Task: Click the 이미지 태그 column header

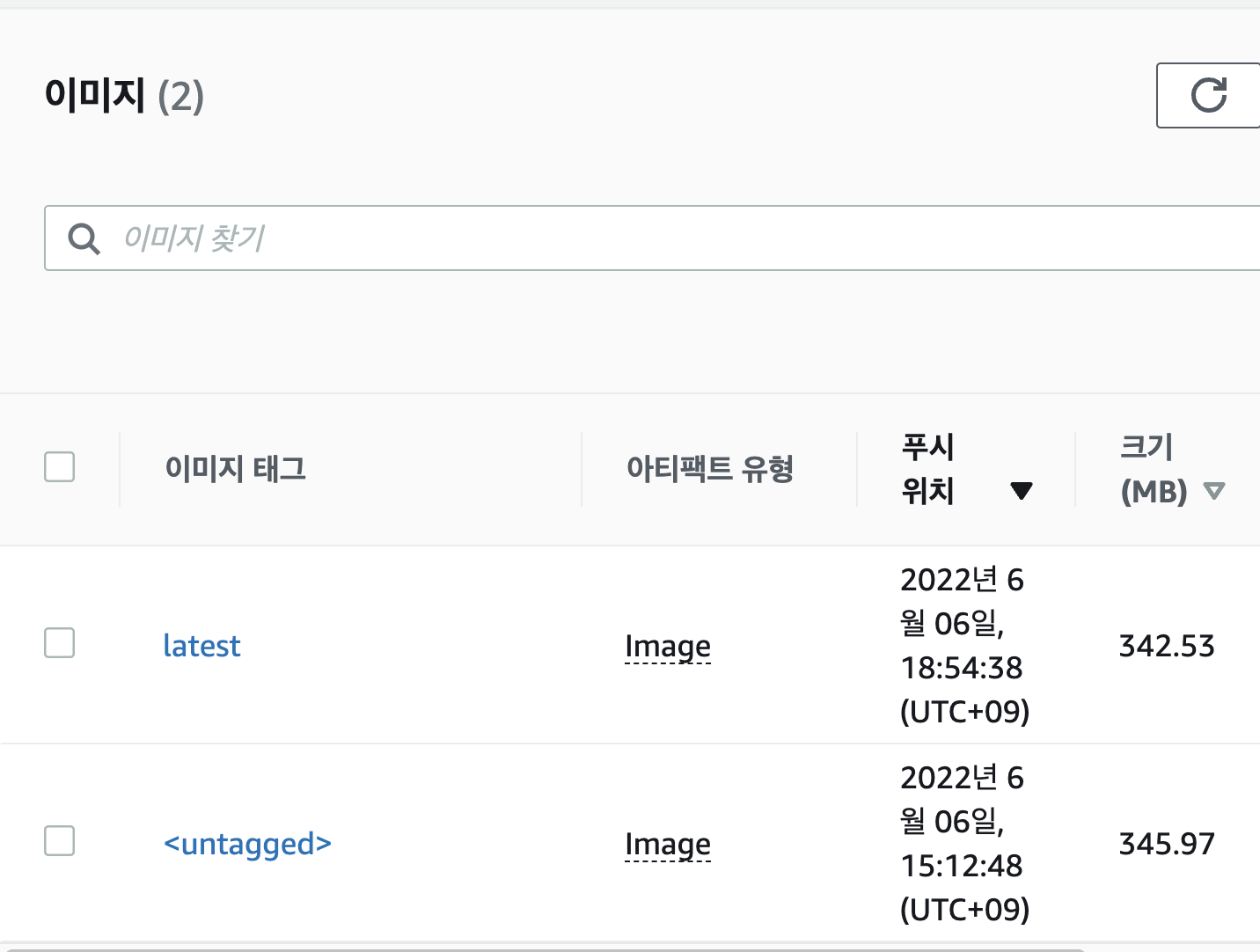Action: 236,468
